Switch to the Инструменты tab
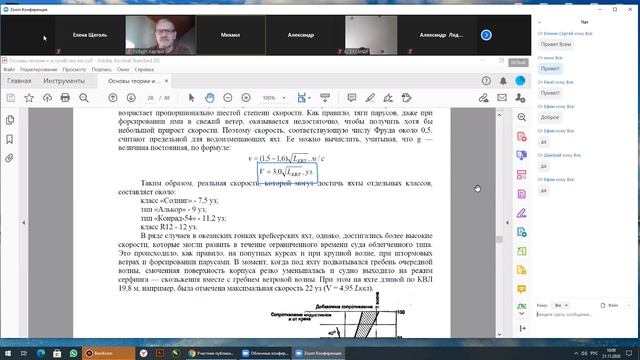The width and height of the screenshot is (640, 360). click(x=64, y=81)
